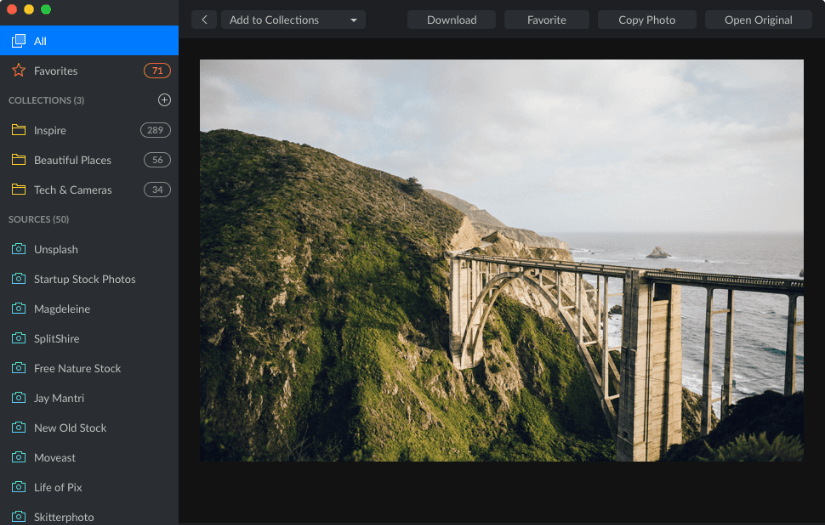Click the Jay Mantri camera icon

[19, 398]
